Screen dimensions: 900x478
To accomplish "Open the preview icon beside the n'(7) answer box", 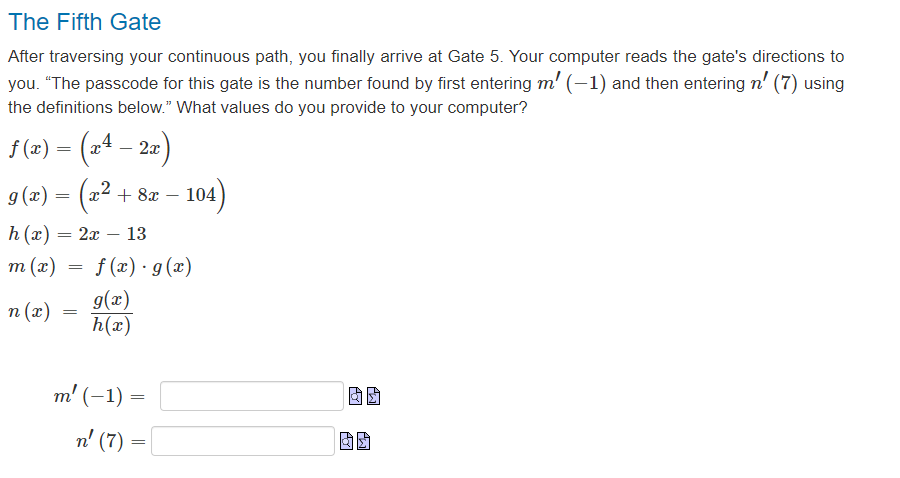I will click(346, 441).
